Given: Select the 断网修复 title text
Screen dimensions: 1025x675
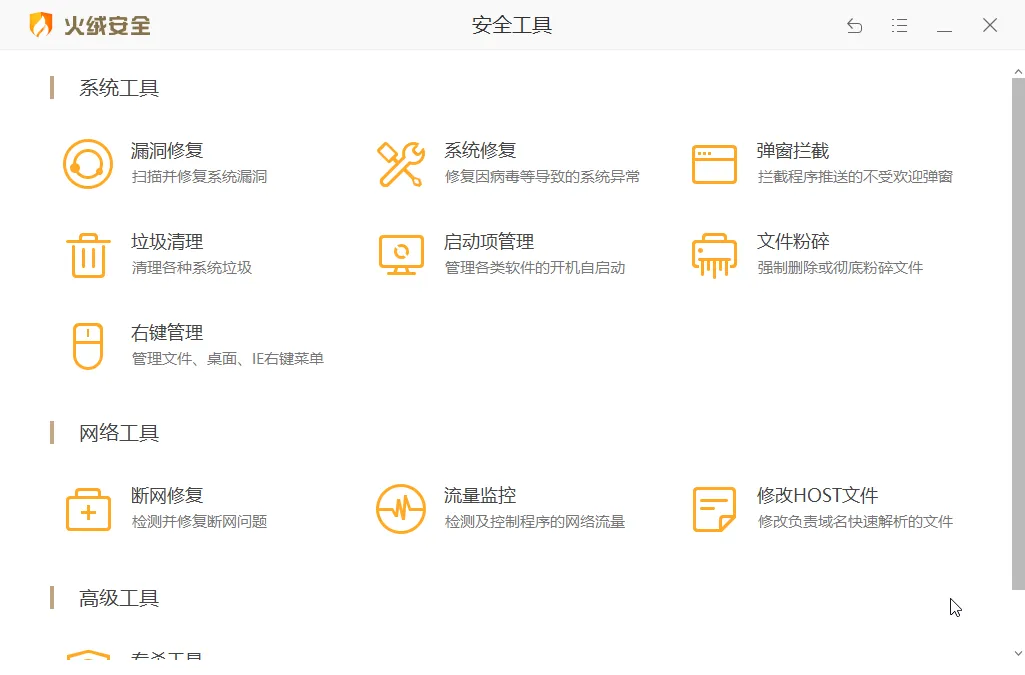Looking at the screenshot, I should [167, 496].
